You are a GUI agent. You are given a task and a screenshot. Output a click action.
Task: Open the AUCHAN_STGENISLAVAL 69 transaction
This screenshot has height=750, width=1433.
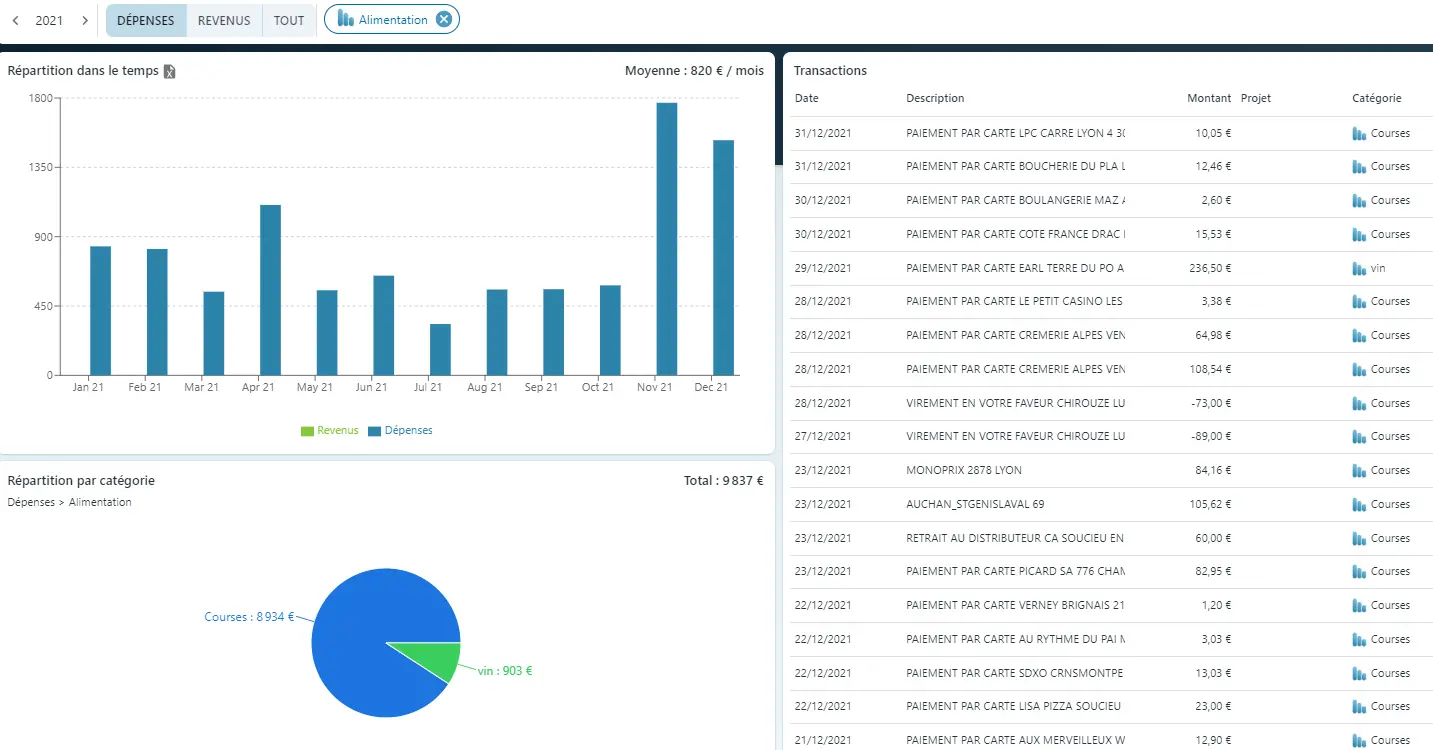974,505
